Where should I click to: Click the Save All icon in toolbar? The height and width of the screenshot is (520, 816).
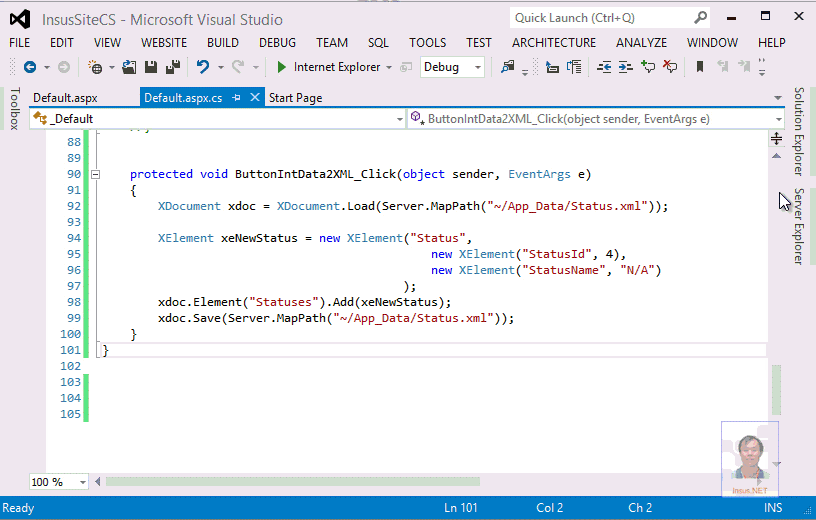click(171, 67)
